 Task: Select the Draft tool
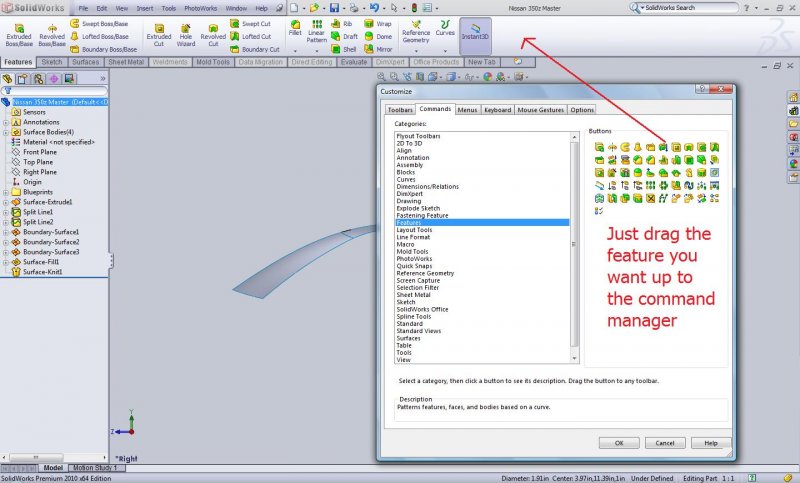[x=344, y=36]
